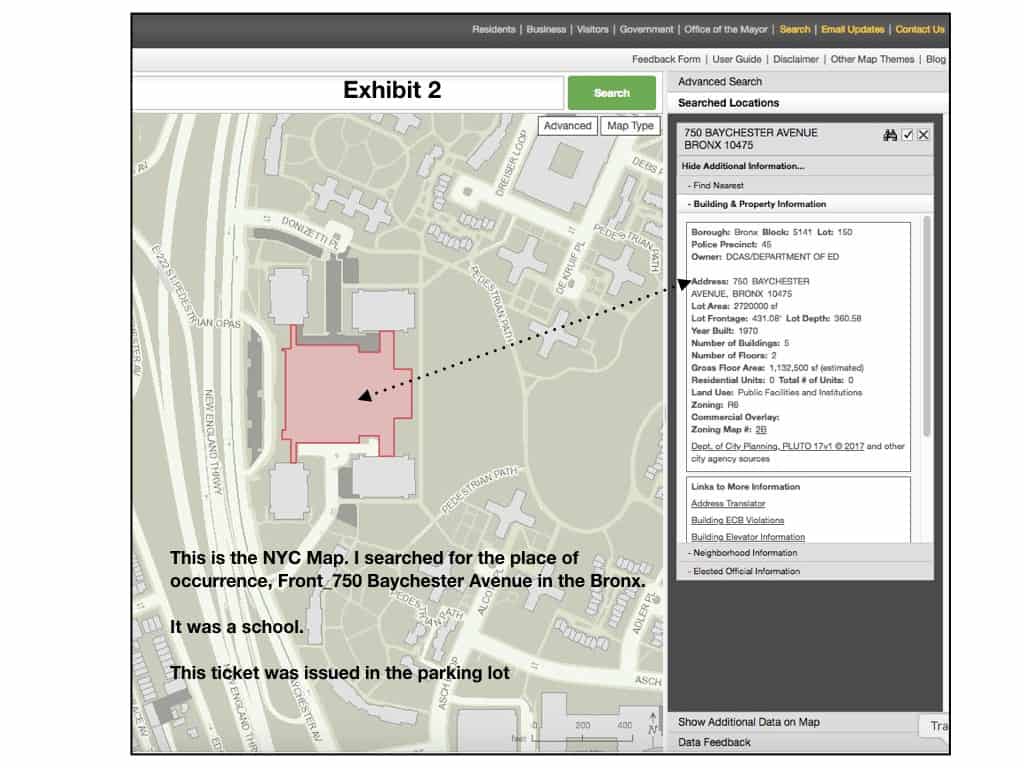This screenshot has height=768, width=1024.
Task: Click the binoculars zoom-to-location icon
Action: click(x=890, y=135)
